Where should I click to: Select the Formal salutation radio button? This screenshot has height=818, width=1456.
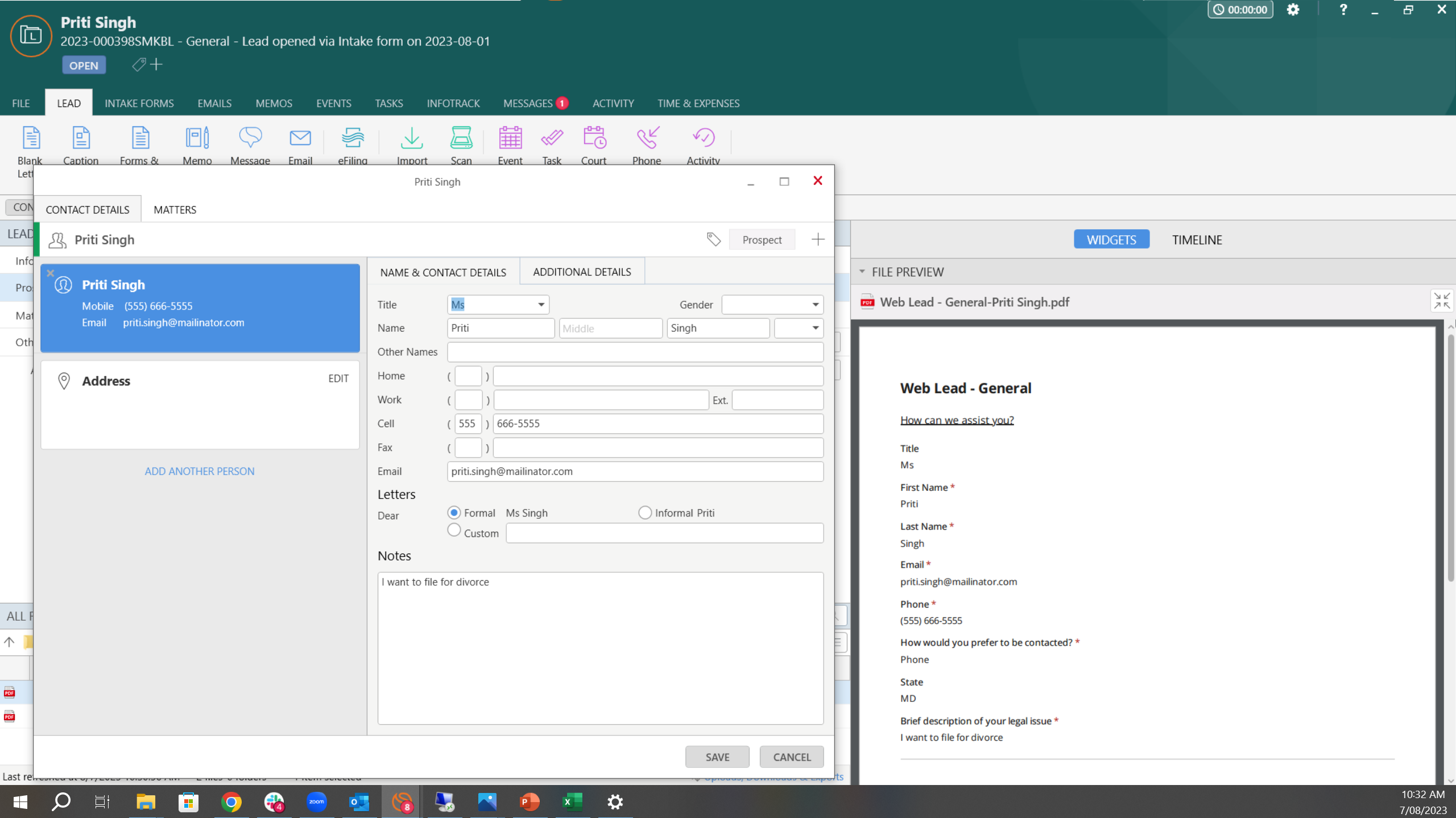[x=454, y=513]
